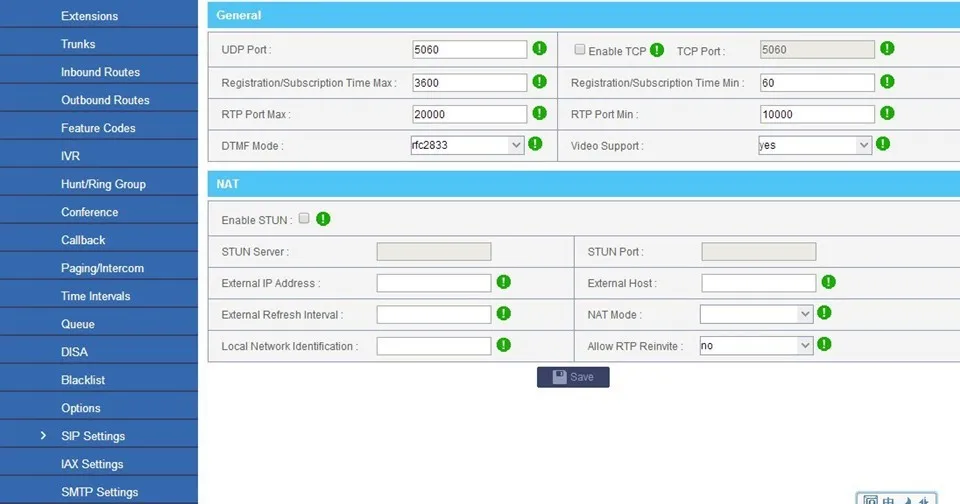Open Callback settings
This screenshot has height=504, width=960.
pos(83,240)
